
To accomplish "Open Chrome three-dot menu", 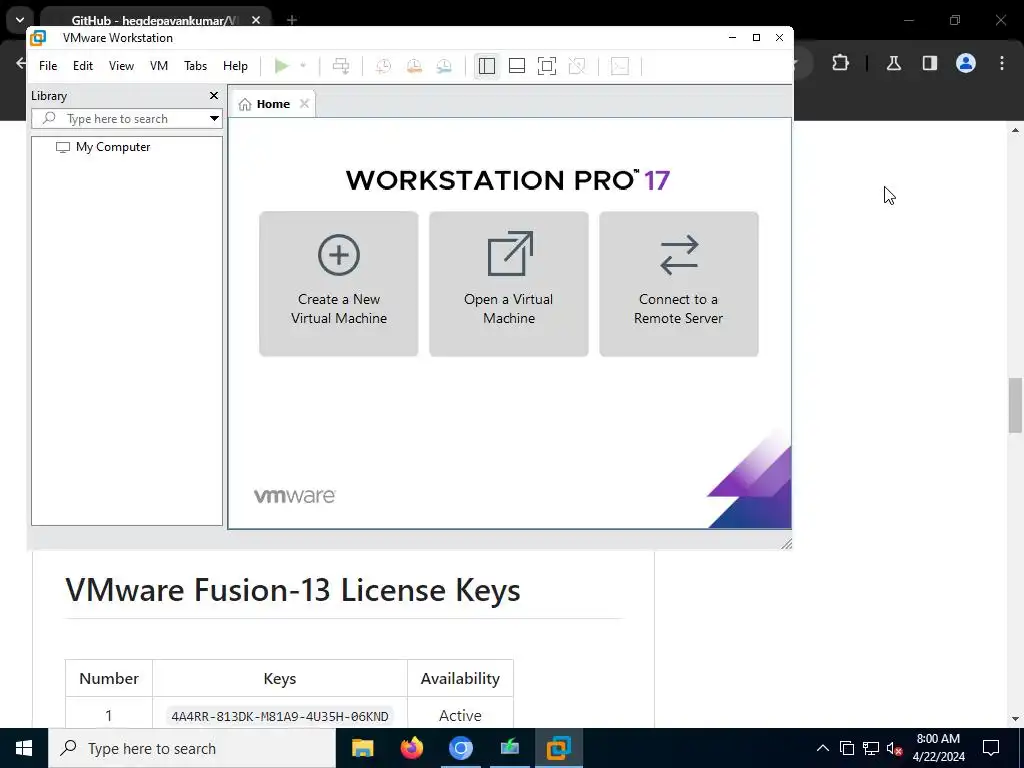I will click(1002, 63).
